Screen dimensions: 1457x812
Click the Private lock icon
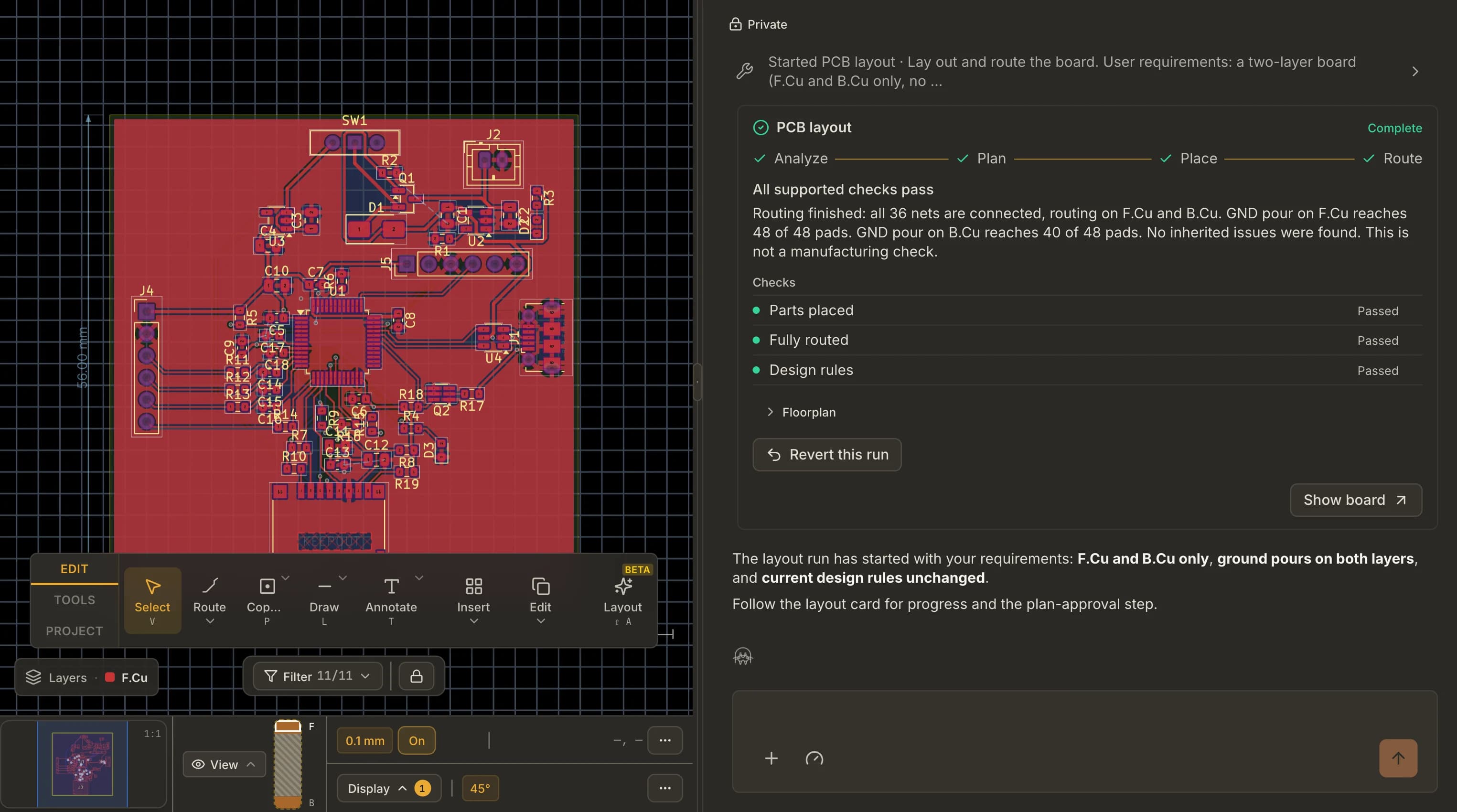point(735,24)
